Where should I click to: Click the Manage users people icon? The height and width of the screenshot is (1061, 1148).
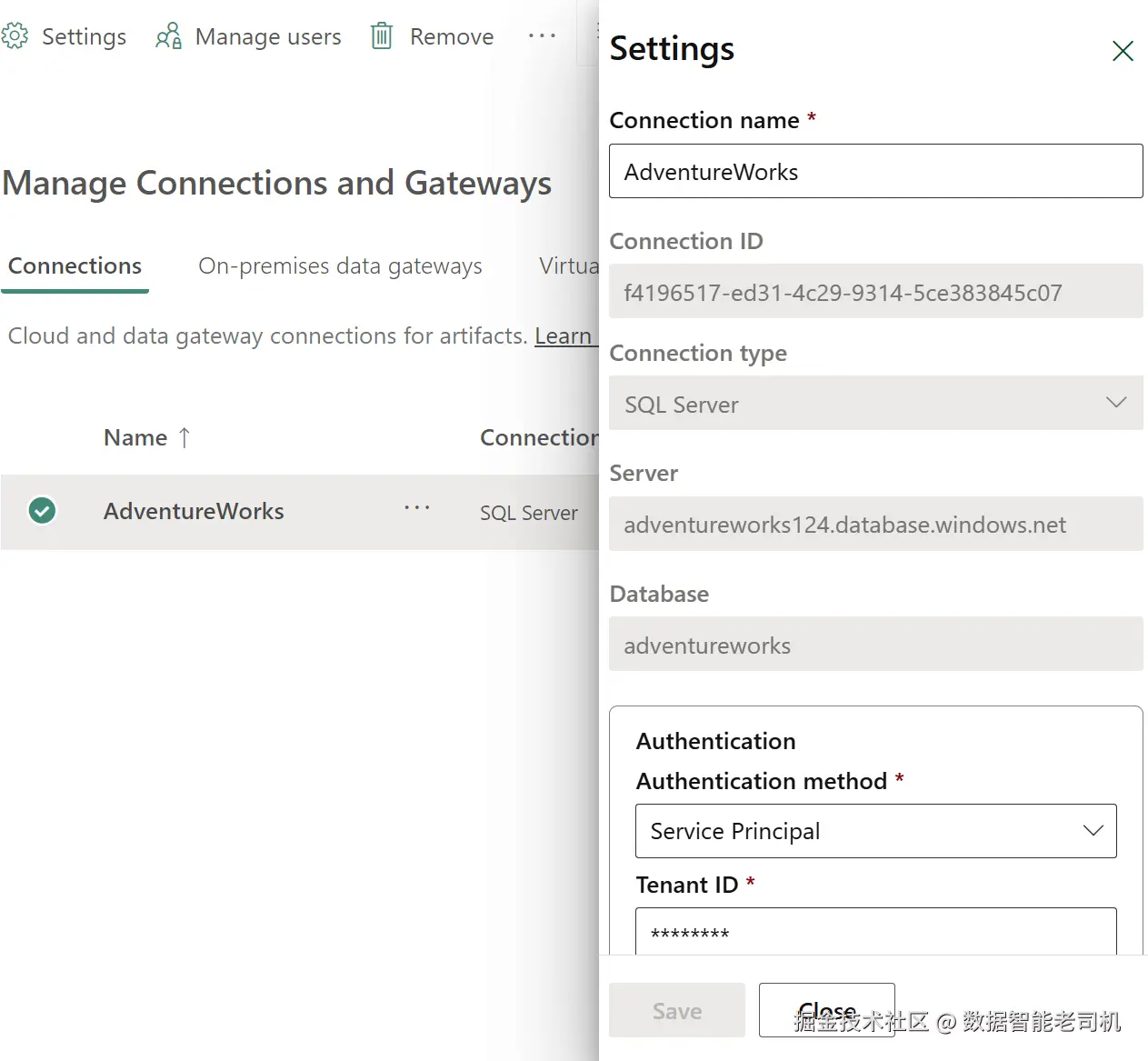click(168, 36)
